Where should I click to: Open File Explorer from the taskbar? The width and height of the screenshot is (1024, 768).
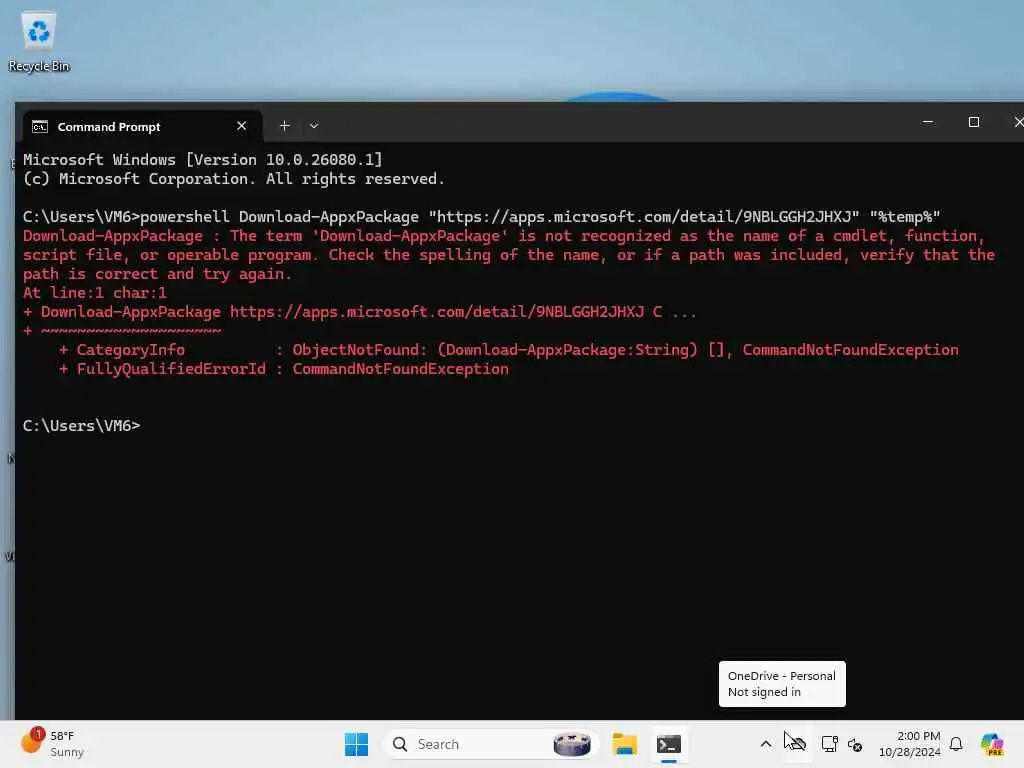624,744
